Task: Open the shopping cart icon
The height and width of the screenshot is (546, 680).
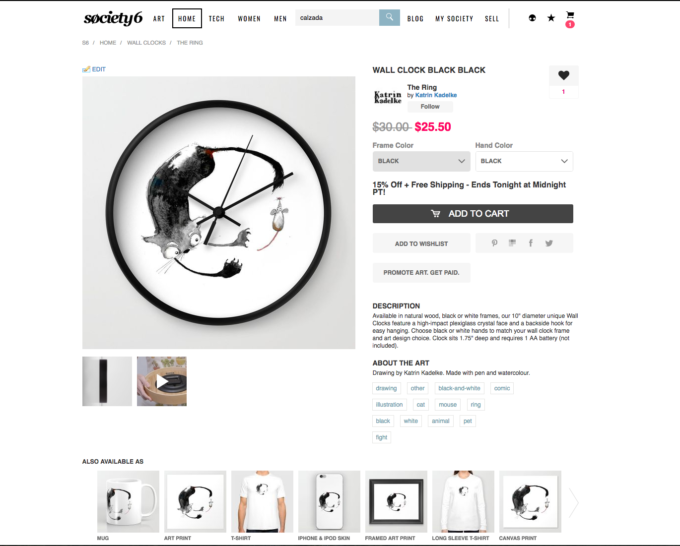Action: click(x=570, y=15)
